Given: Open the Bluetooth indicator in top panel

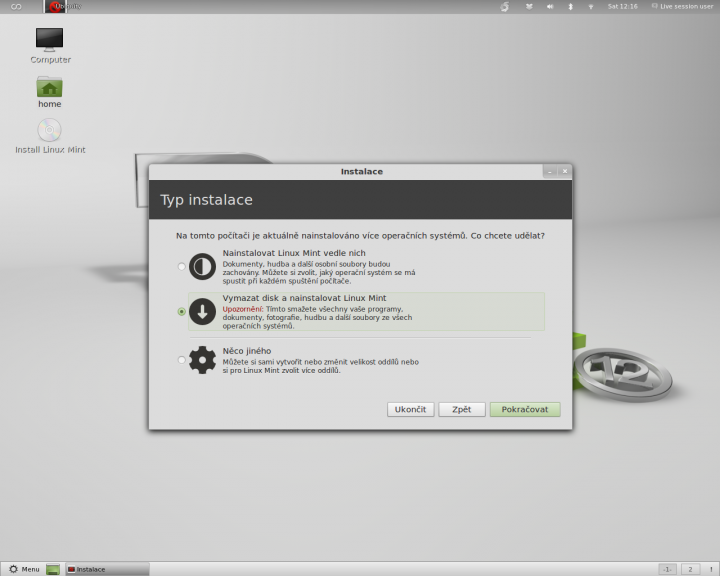Looking at the screenshot, I should click(x=571, y=6).
